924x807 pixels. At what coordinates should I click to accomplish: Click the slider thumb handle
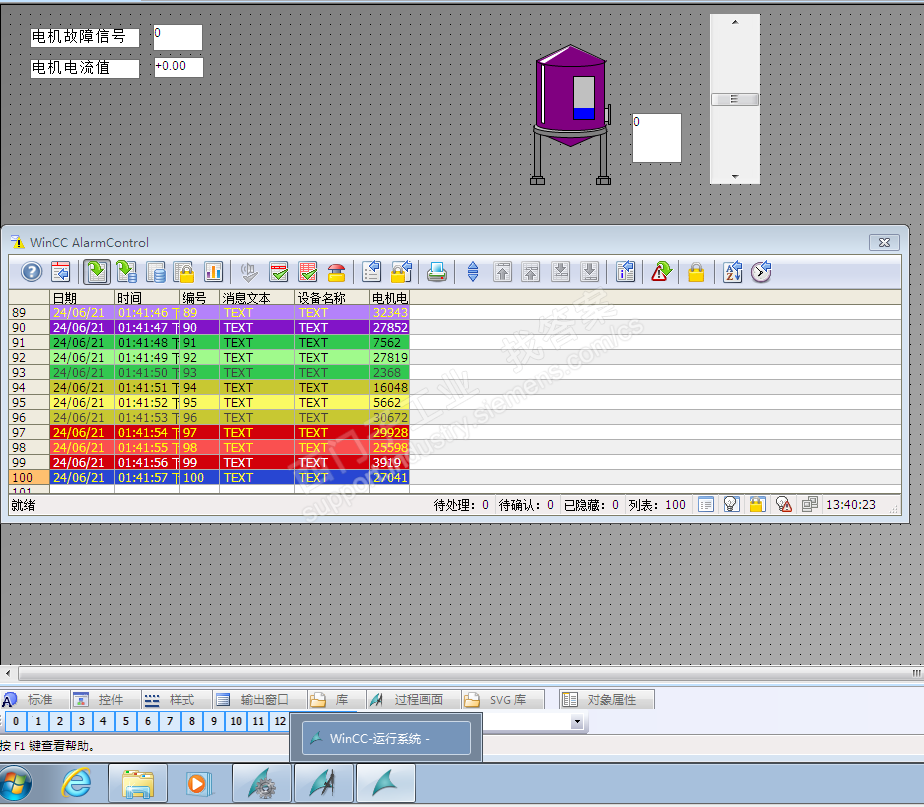coord(735,99)
